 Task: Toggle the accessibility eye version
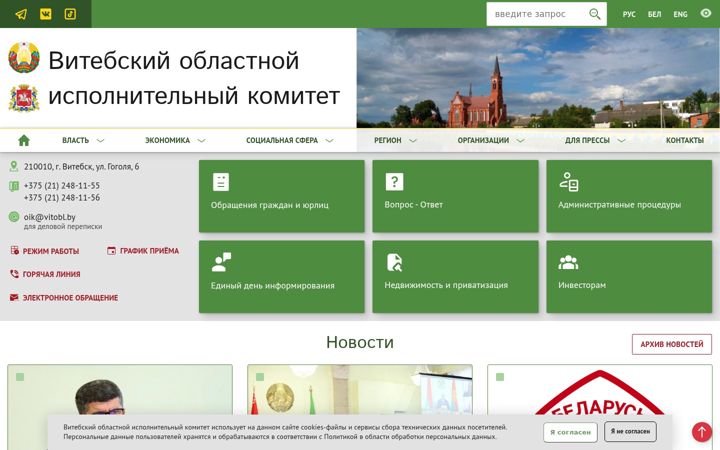click(706, 13)
